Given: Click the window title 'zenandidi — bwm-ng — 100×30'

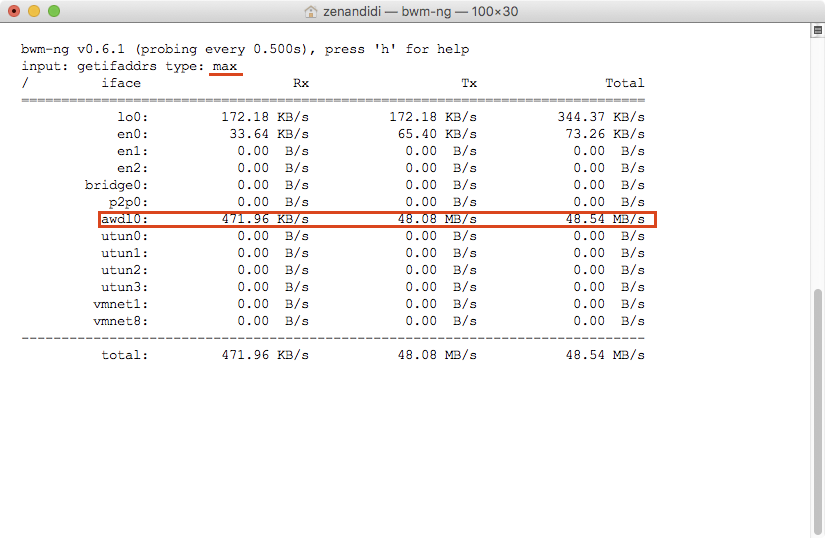Looking at the screenshot, I should [420, 12].
